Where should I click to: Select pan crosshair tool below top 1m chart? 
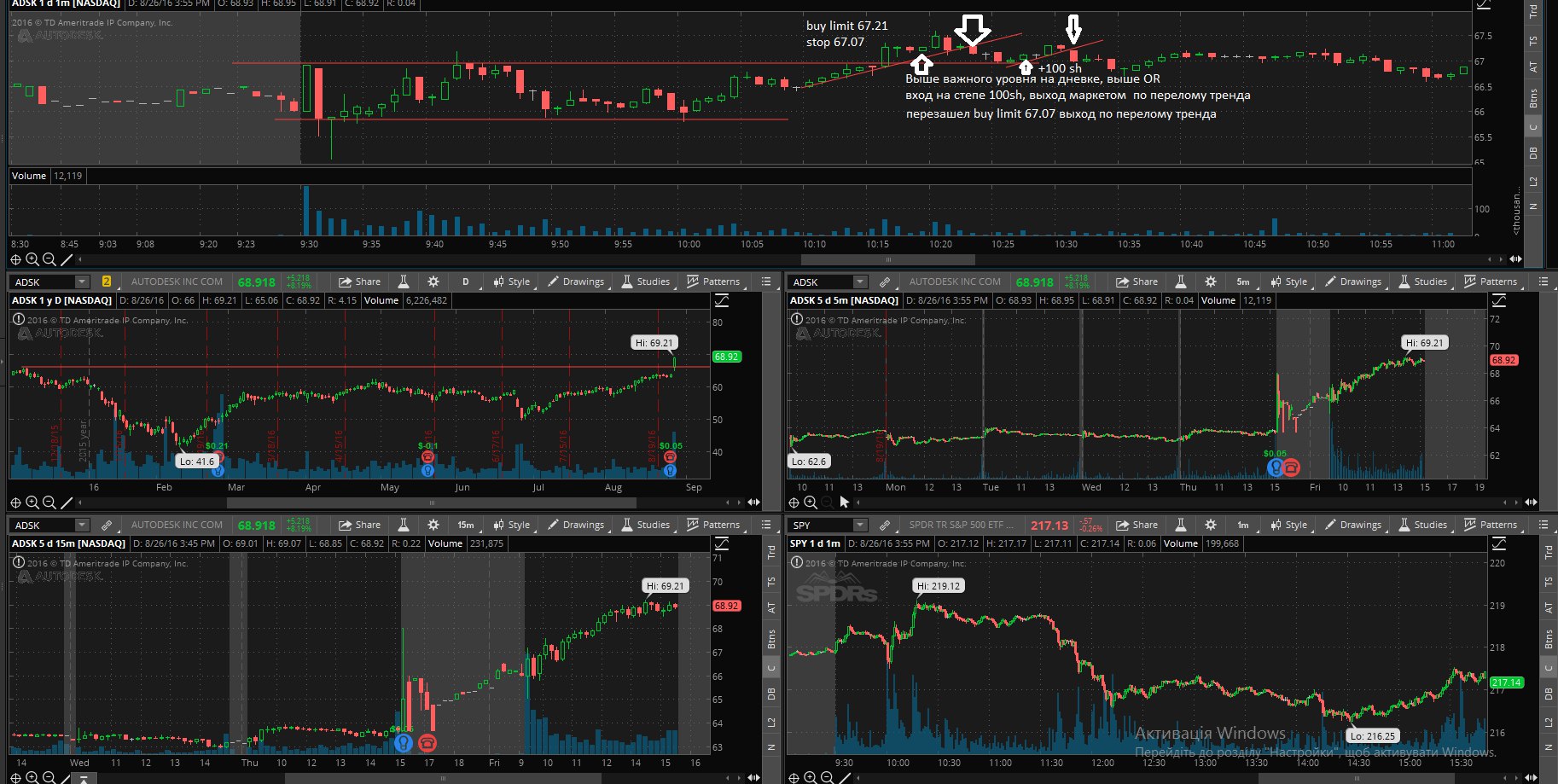(15, 259)
